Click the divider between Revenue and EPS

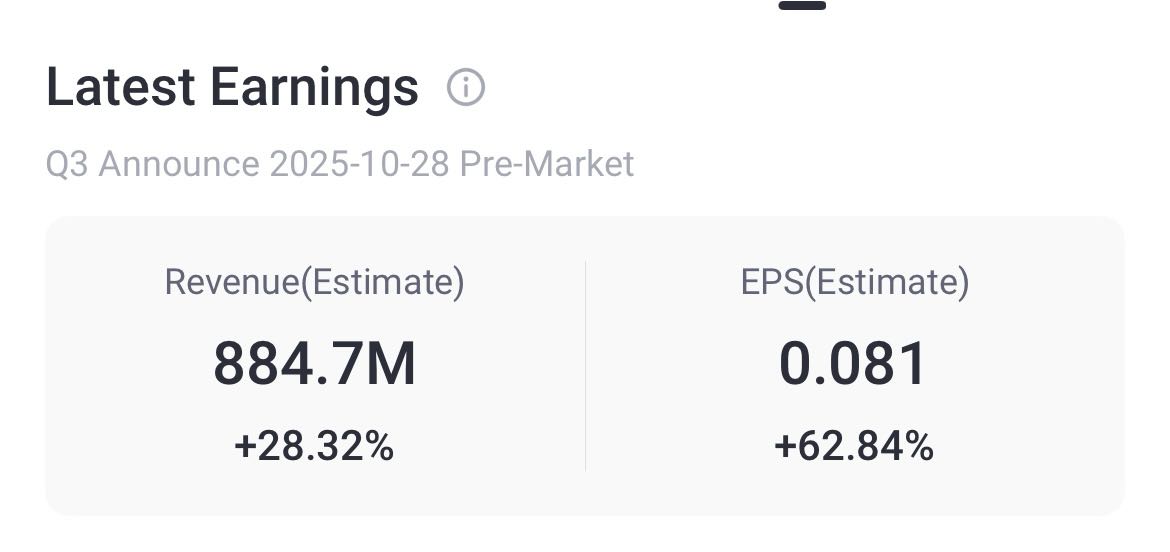click(x=585, y=365)
